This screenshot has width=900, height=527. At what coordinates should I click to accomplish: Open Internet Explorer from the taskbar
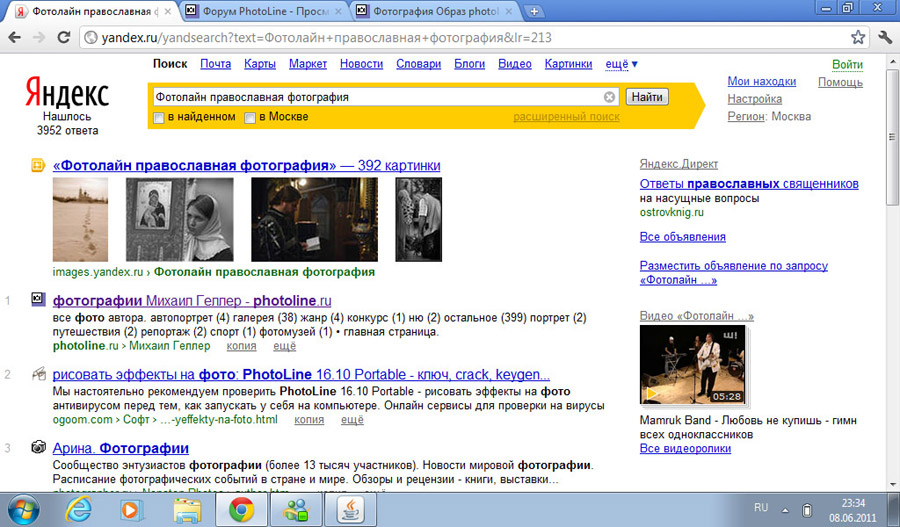click(77, 509)
